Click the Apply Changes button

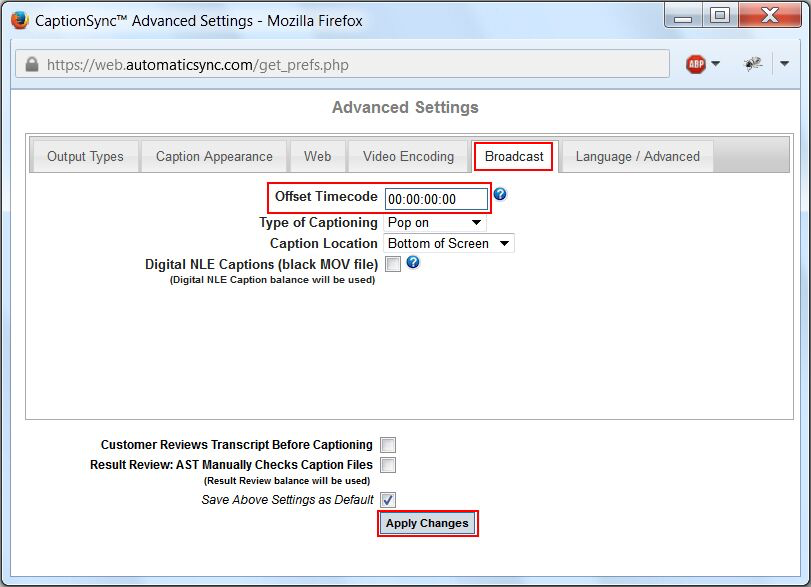[427, 523]
